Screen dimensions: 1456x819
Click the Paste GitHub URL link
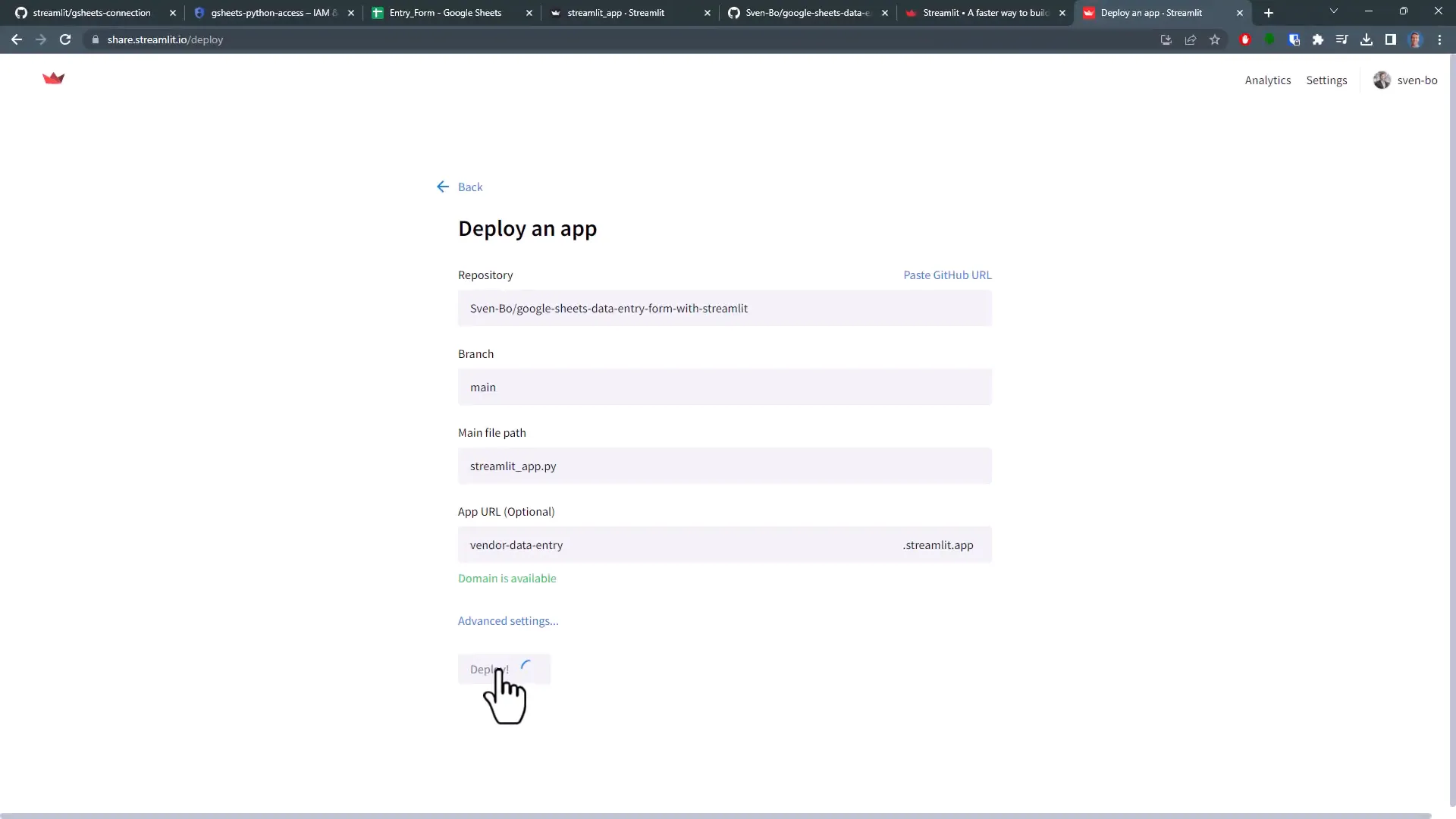[x=947, y=275]
